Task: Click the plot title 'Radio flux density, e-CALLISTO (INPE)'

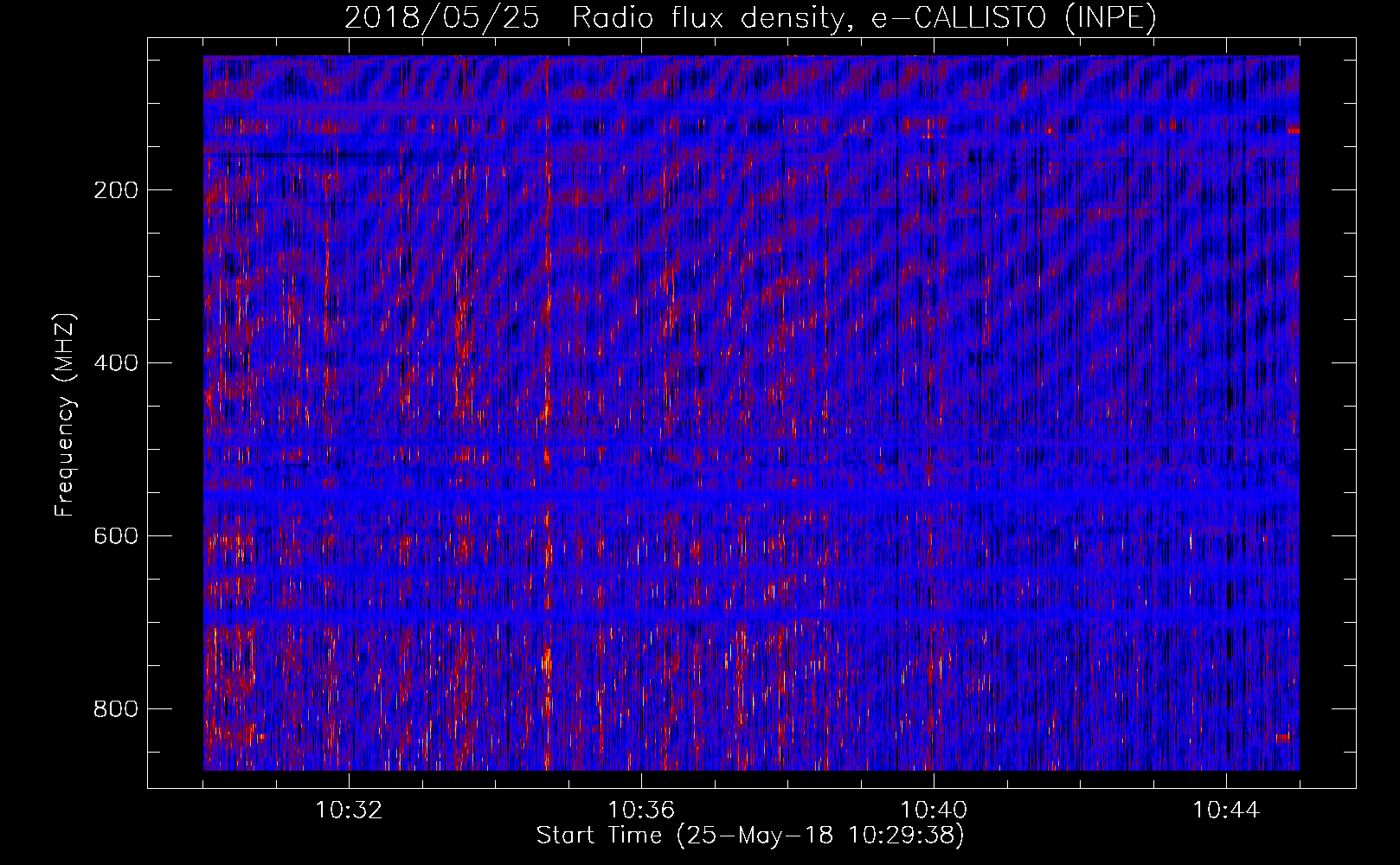Action: pyautogui.click(x=864, y=17)
